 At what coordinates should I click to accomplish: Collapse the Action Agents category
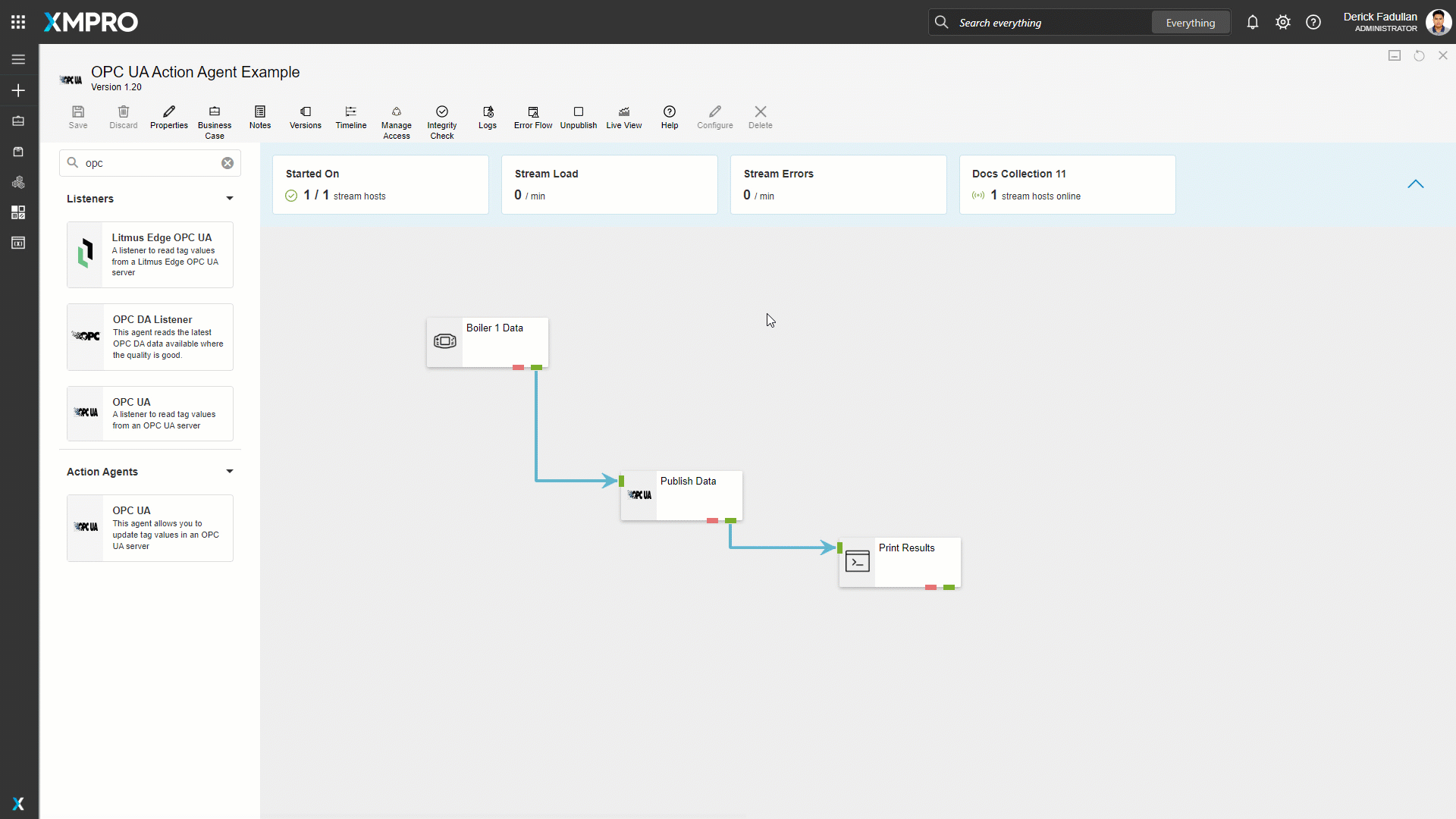point(229,472)
